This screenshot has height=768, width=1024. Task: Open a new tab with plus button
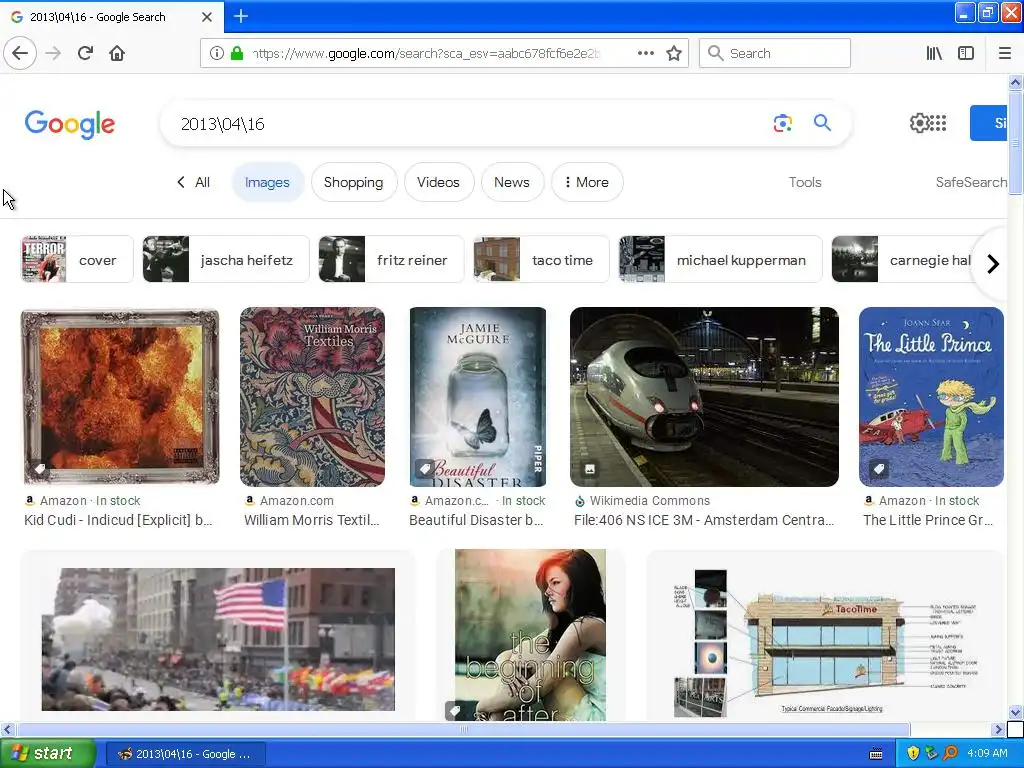(241, 16)
